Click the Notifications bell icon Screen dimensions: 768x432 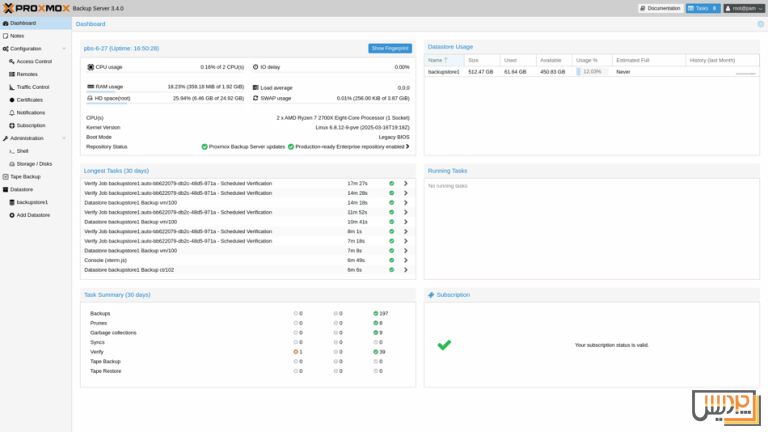click(x=12, y=113)
